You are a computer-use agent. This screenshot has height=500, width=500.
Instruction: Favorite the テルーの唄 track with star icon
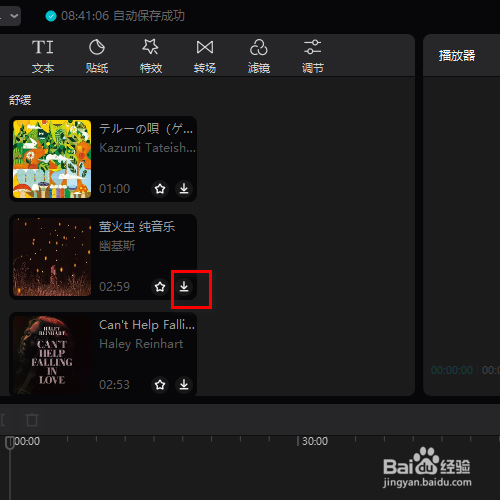[x=160, y=189]
